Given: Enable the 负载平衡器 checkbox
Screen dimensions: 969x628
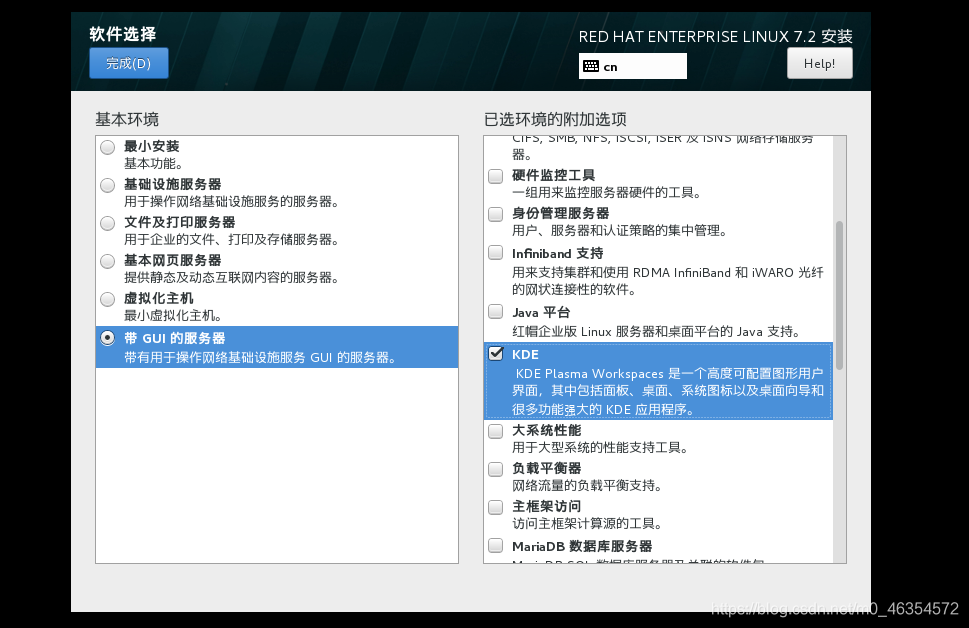Looking at the screenshot, I should 496,469.
